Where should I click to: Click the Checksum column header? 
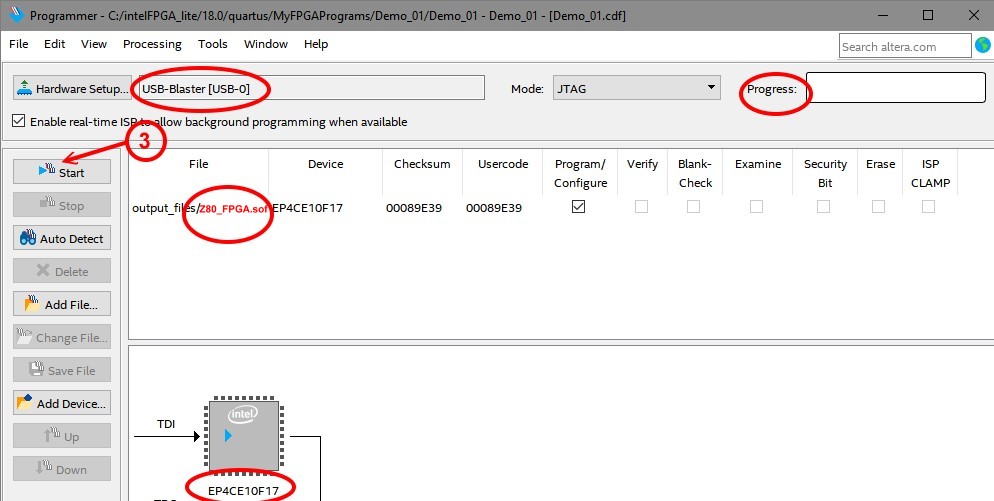422,164
